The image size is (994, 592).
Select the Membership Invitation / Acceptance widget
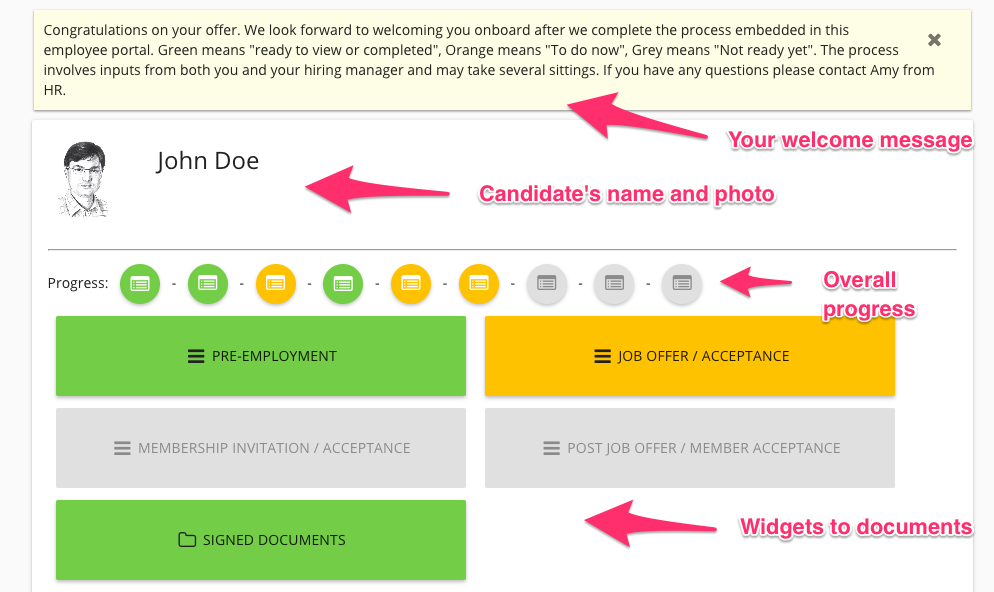click(x=261, y=447)
